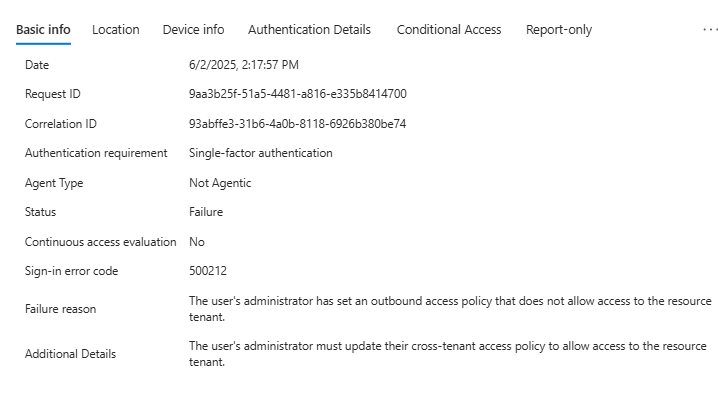The image size is (718, 401).
Task: Click the Failure status value
Action: point(206,212)
